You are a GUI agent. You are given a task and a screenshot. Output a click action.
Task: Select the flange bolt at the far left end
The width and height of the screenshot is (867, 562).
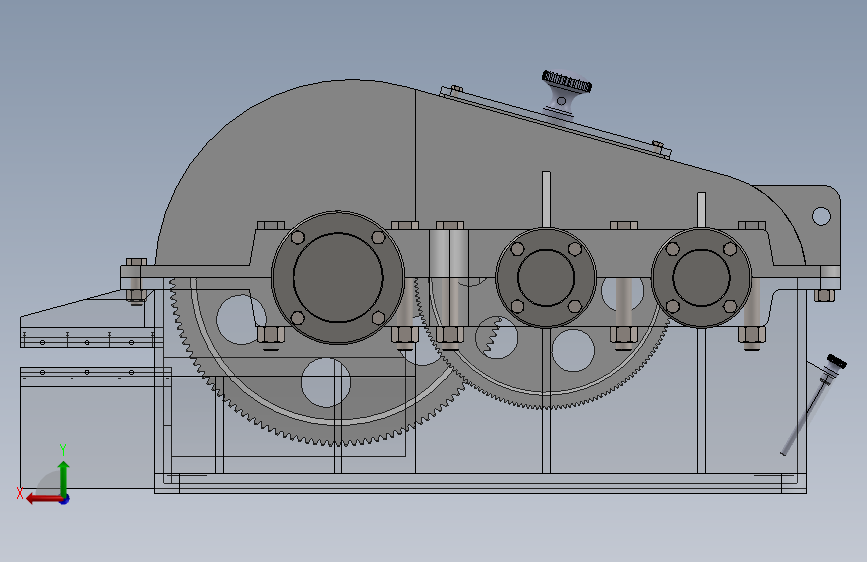pos(136,280)
